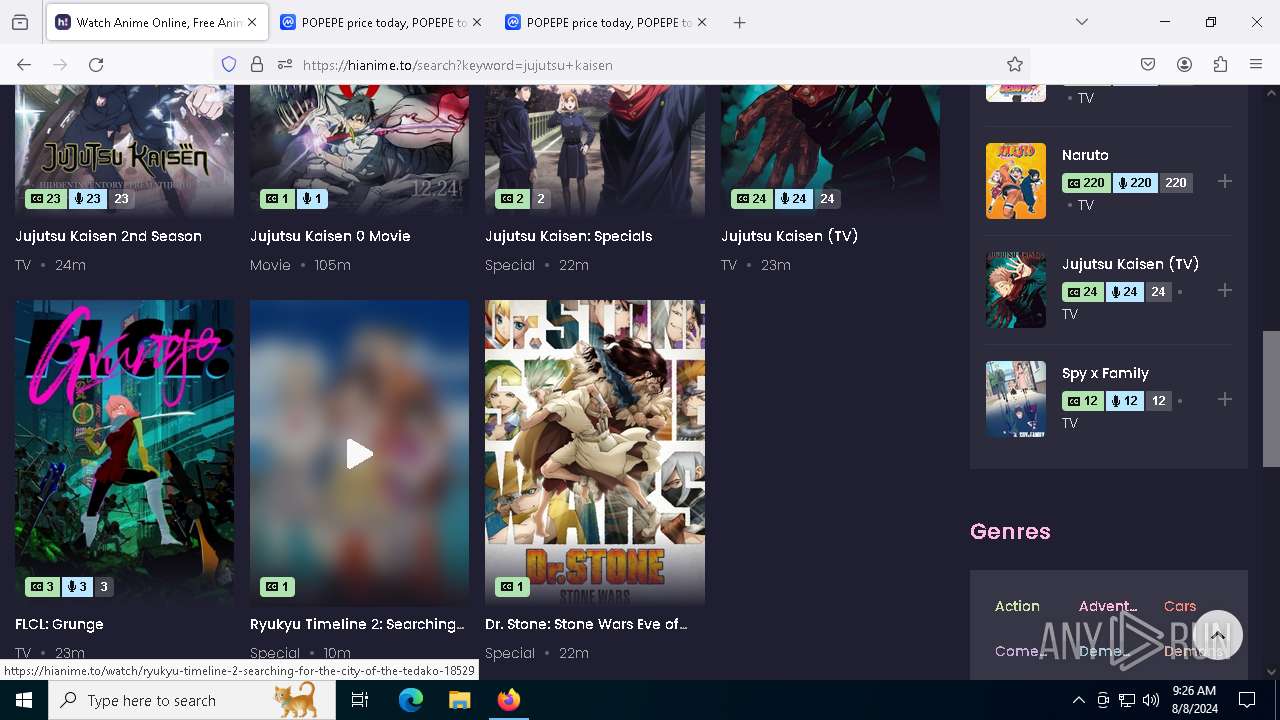
Task: Open Save to Pocket icon
Action: click(1148, 65)
